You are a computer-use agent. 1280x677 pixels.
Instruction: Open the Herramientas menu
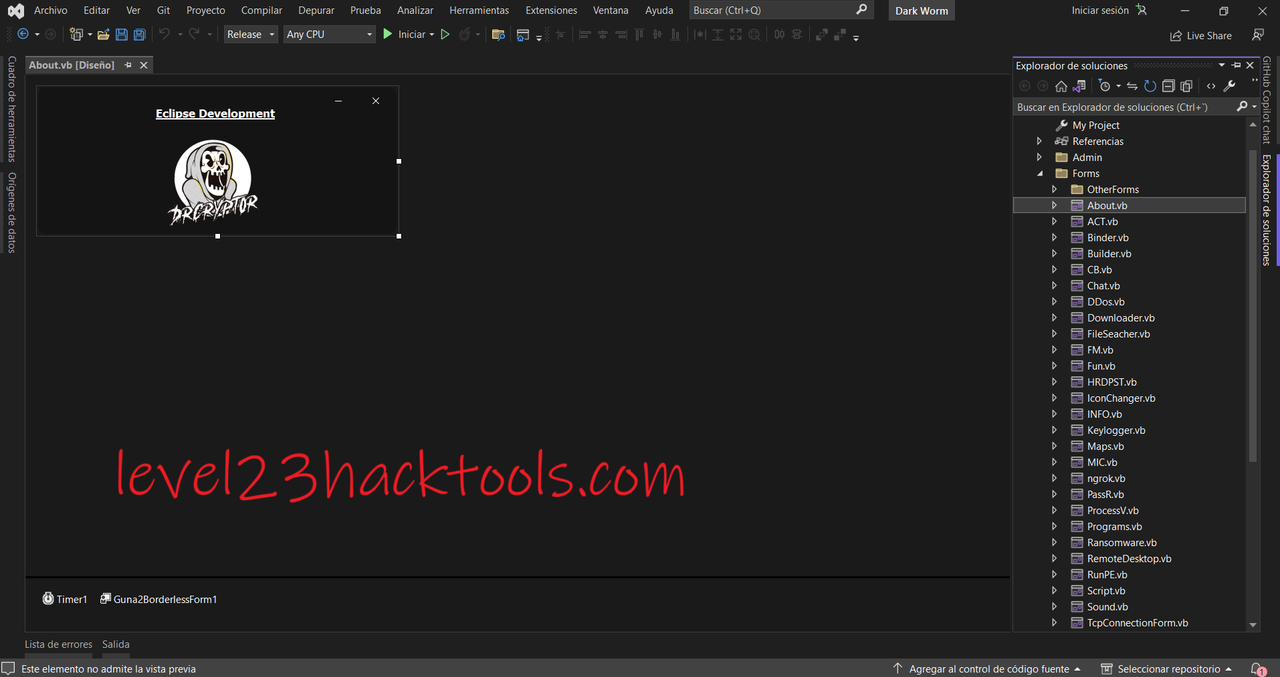click(479, 10)
